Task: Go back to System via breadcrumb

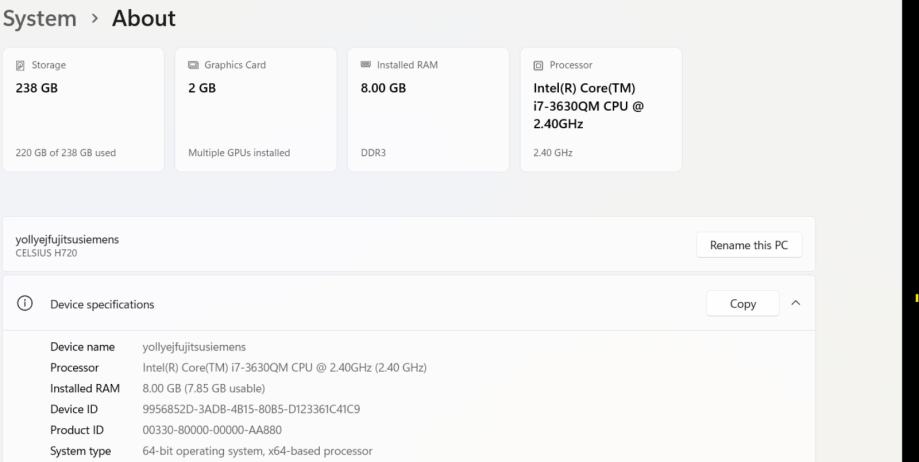Action: click(x=40, y=18)
